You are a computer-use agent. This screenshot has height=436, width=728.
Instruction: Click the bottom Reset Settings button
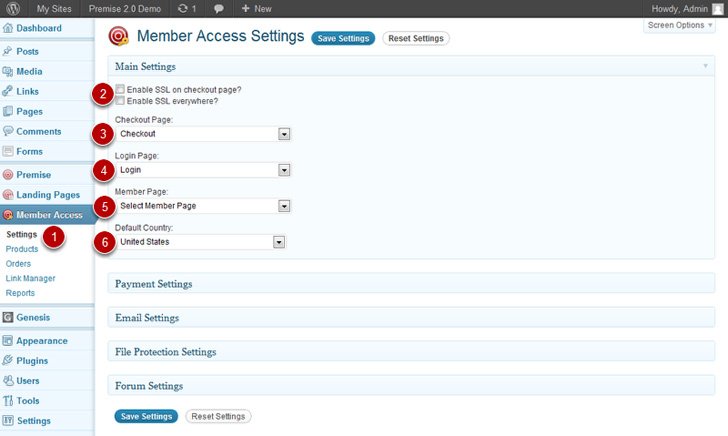[x=218, y=416]
